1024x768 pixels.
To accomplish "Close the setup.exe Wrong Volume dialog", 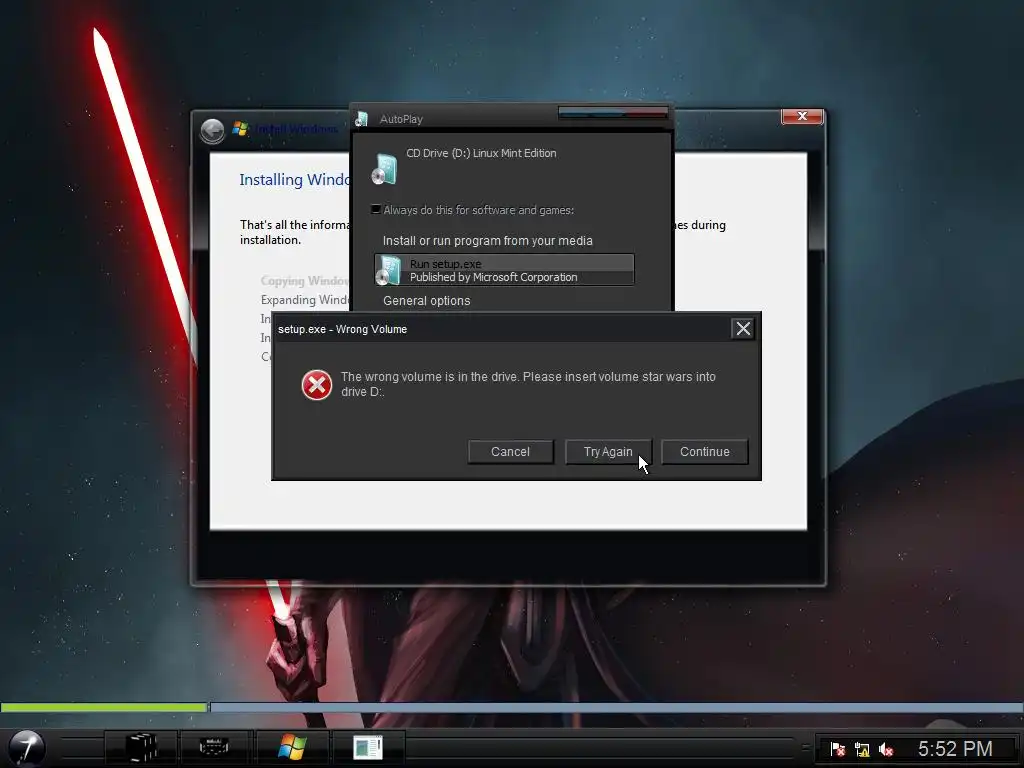I will (x=743, y=328).
